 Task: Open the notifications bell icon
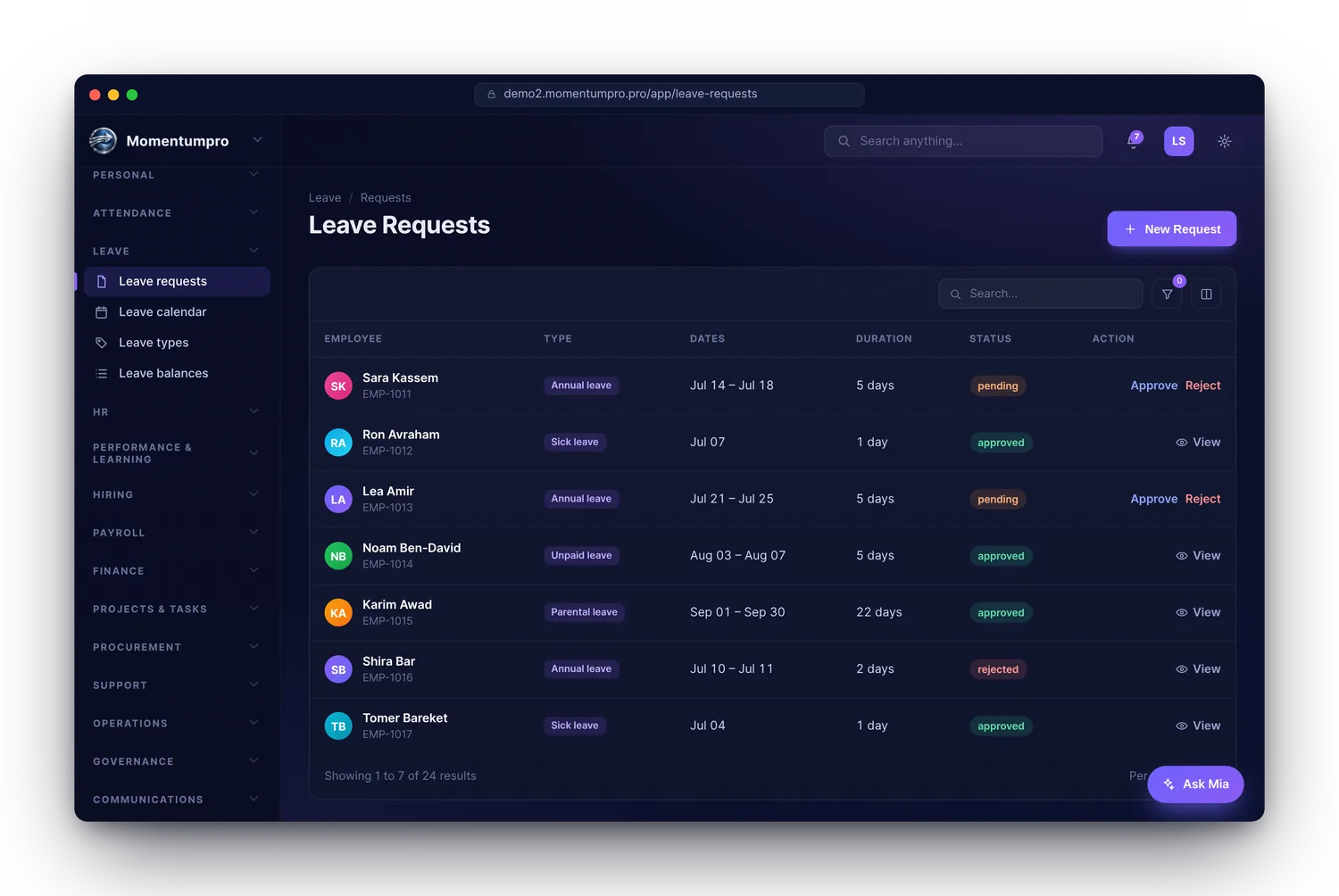coord(1134,141)
